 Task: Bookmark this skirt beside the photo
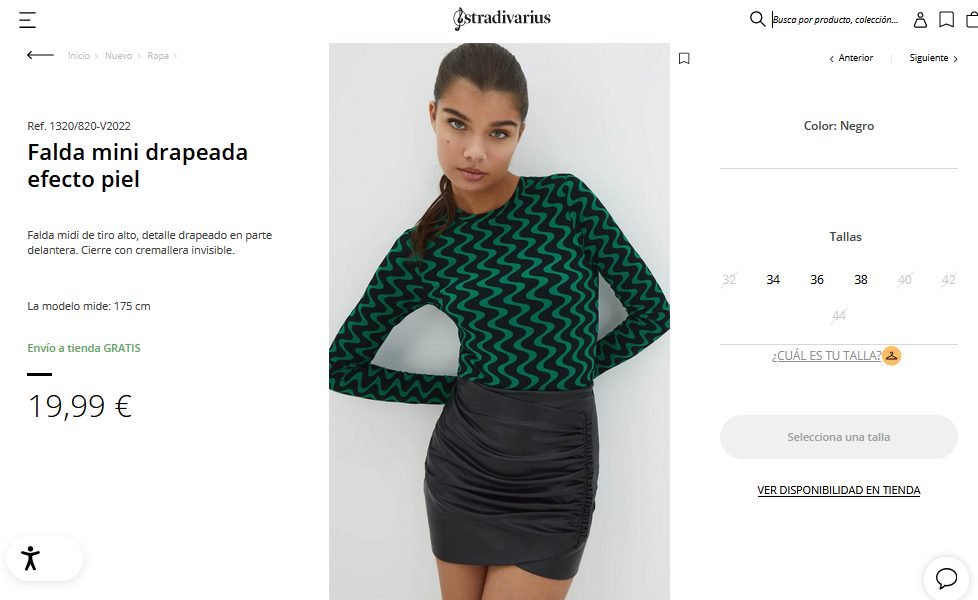[x=684, y=59]
